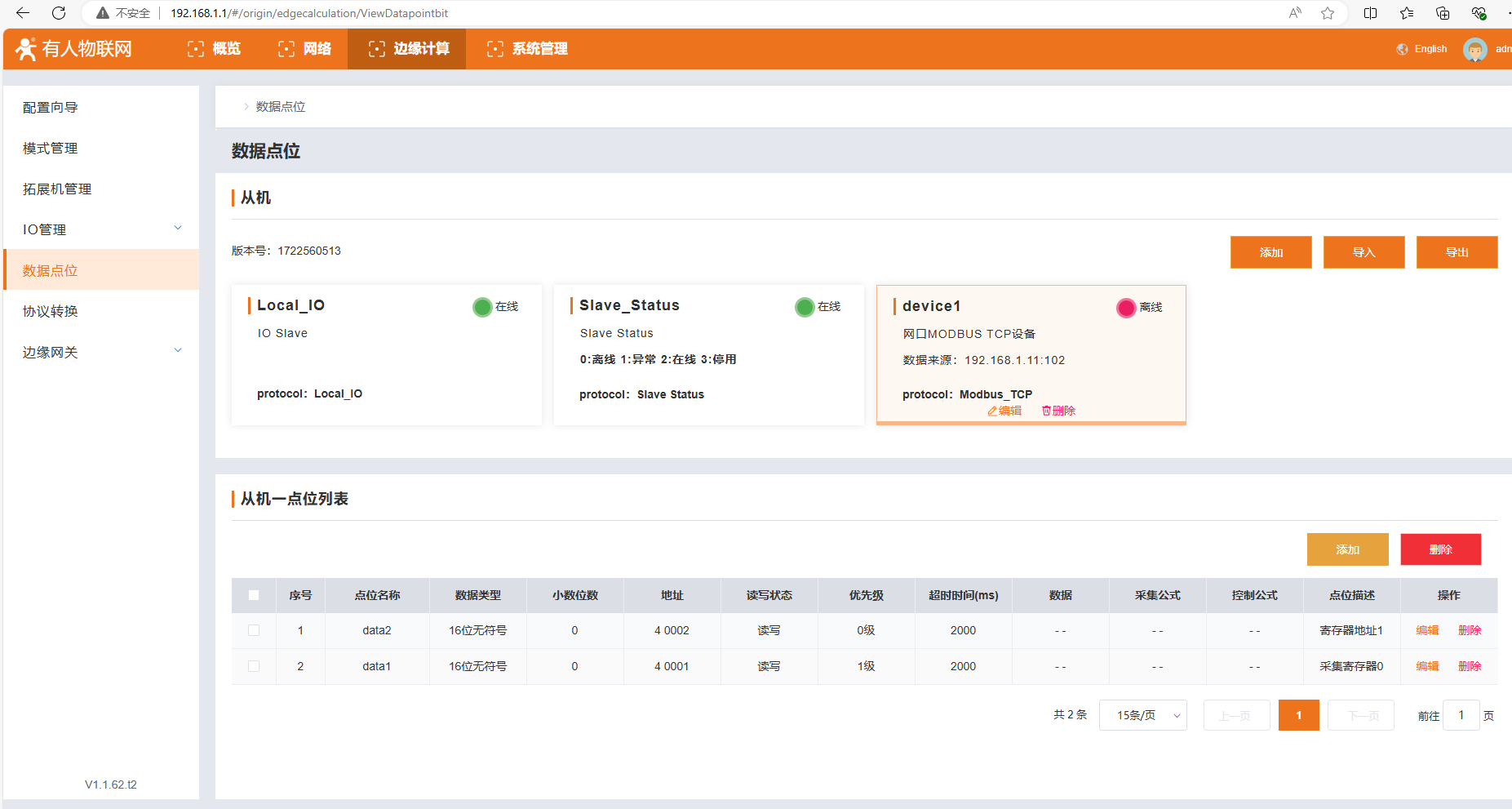
Task: Open the 协议转换 sidebar item
Action: coord(51,311)
